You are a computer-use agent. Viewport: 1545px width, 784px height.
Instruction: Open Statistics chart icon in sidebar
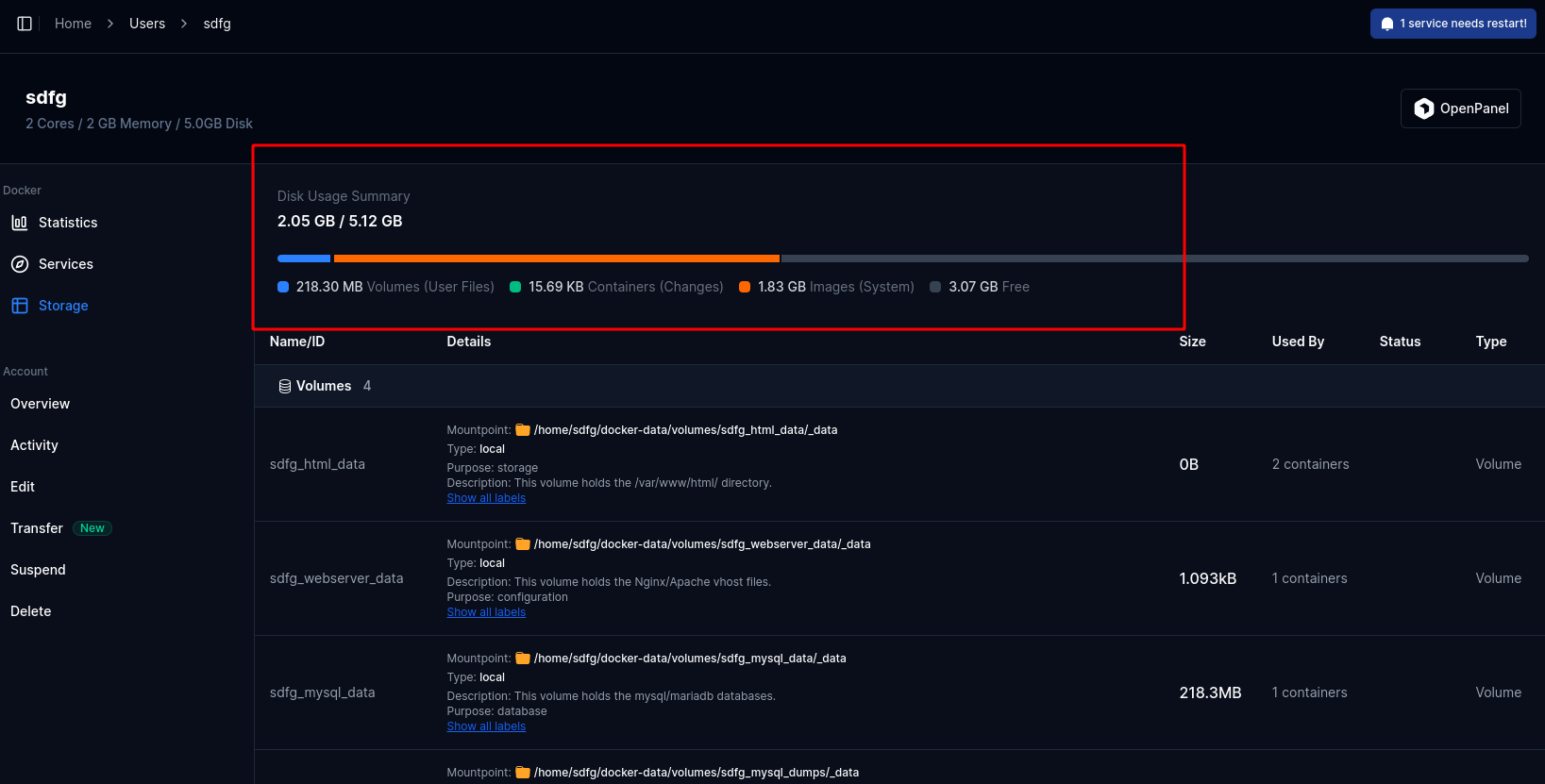pyautogui.click(x=20, y=223)
